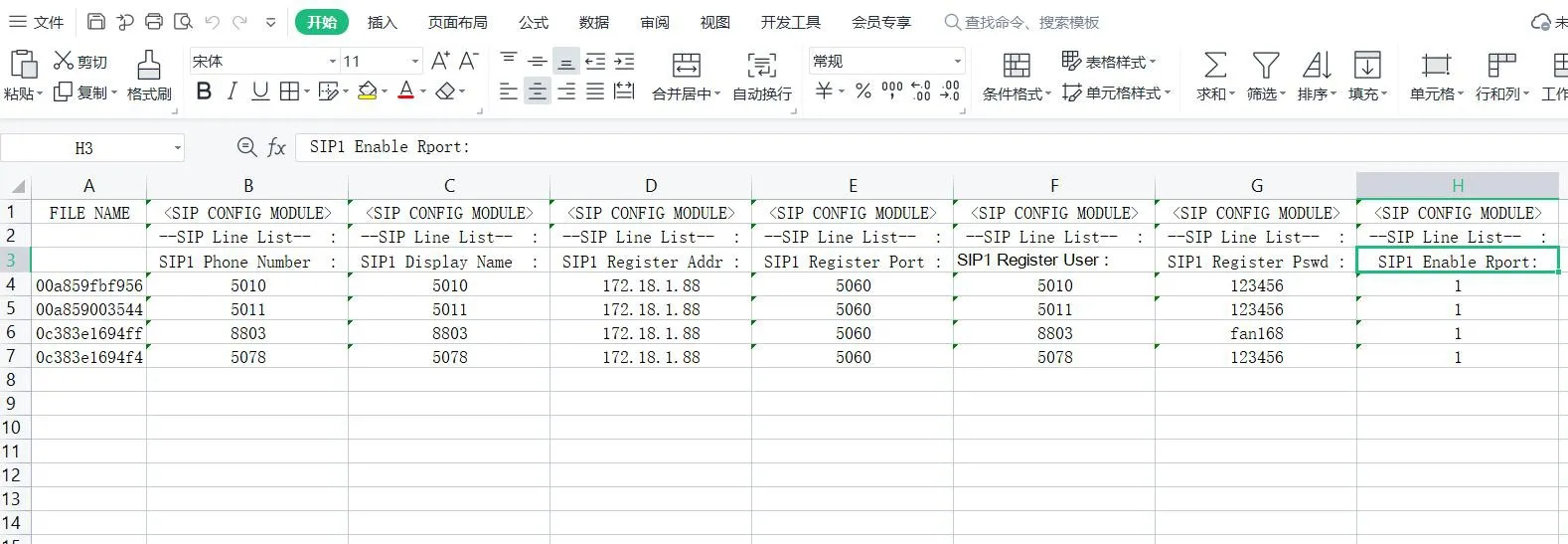
Task: Click the distributed alignment icon
Action: [x=624, y=91]
